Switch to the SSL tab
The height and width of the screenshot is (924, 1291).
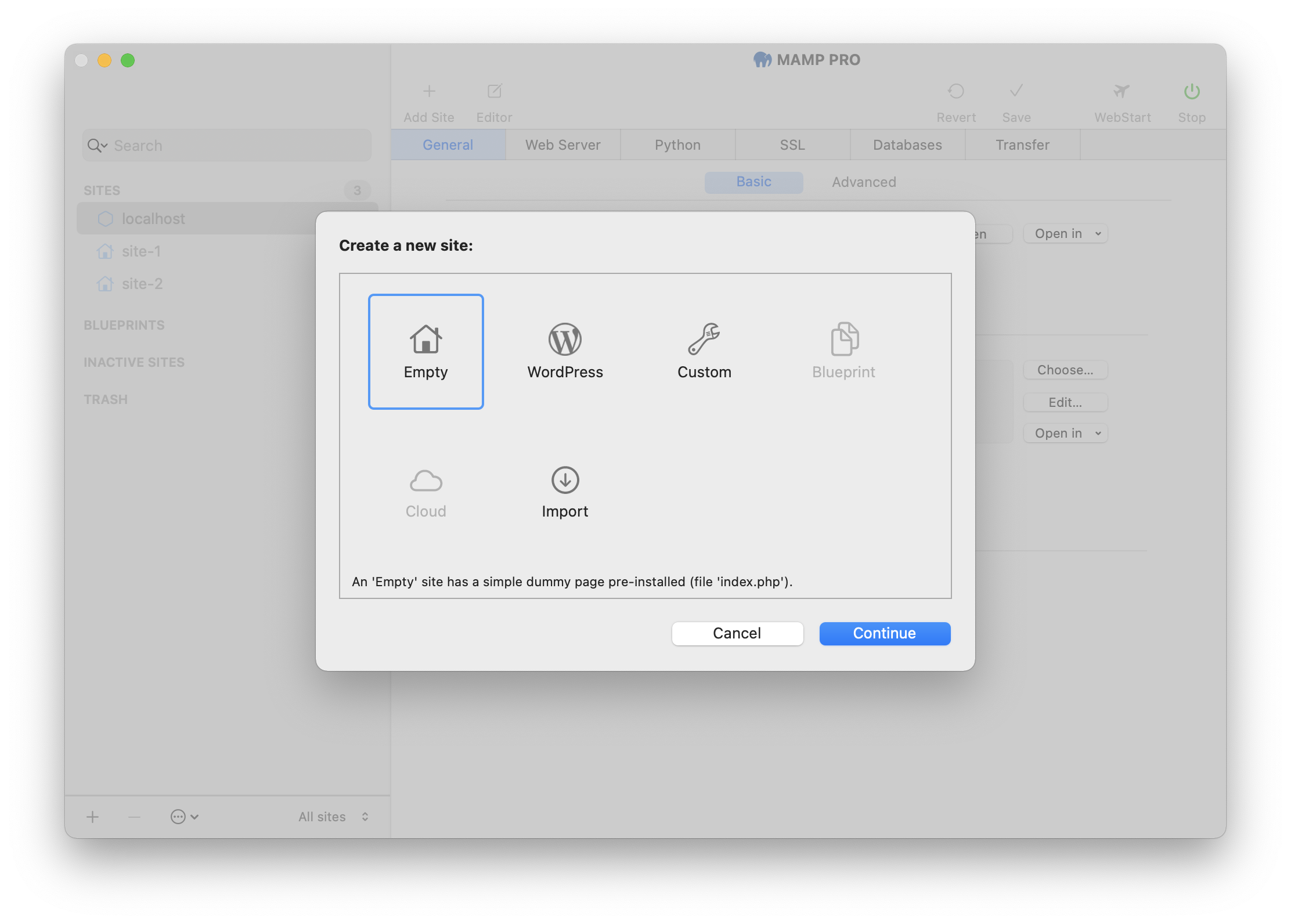pos(793,145)
